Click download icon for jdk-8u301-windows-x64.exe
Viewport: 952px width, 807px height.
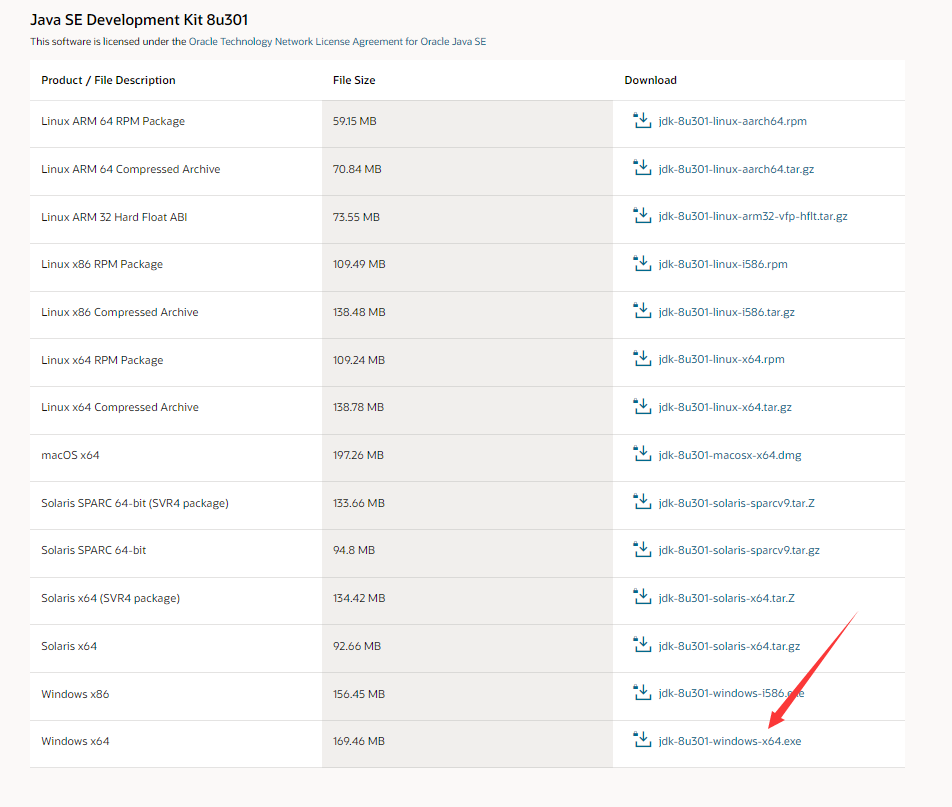pos(642,740)
